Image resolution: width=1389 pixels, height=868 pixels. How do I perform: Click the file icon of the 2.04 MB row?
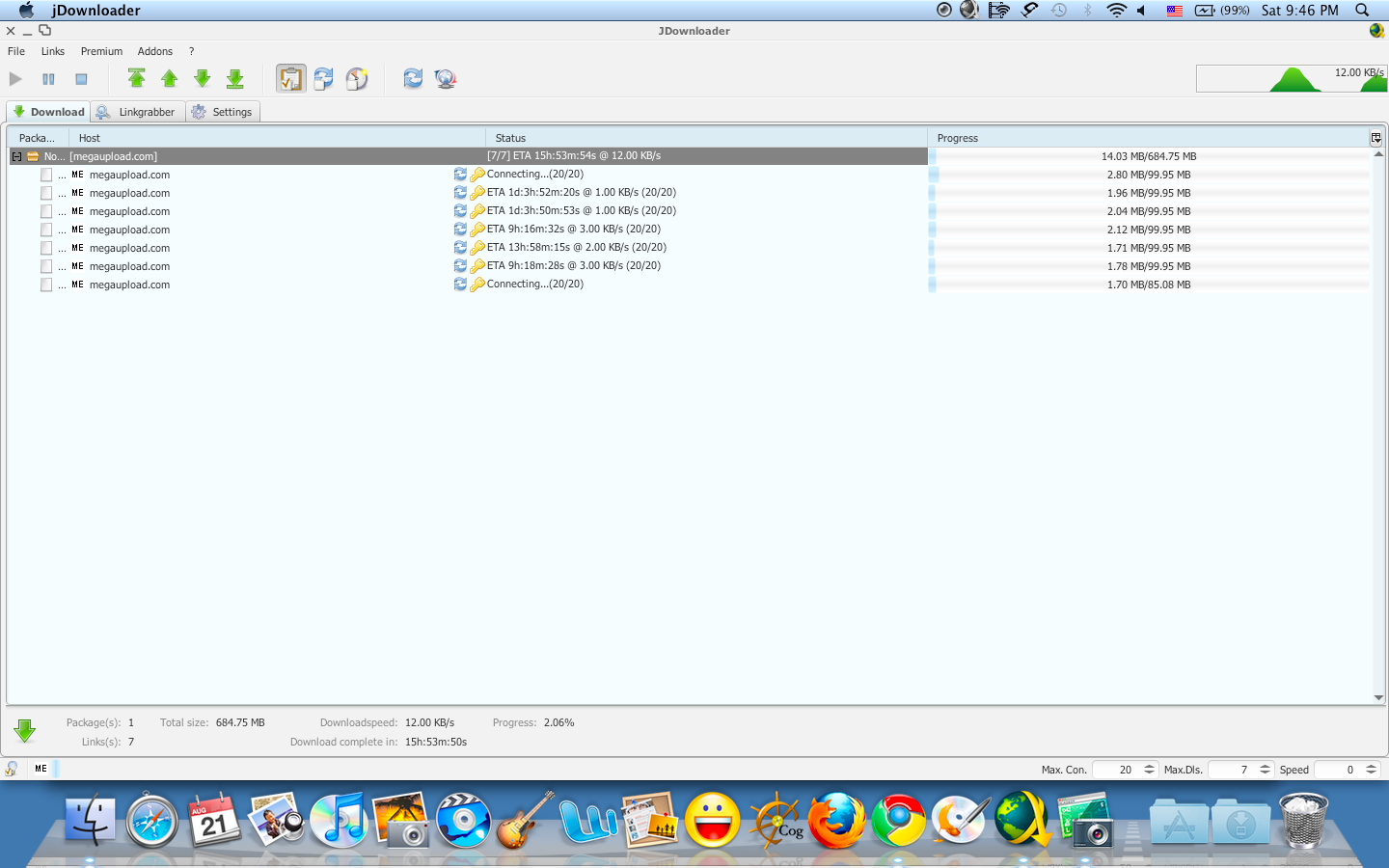click(x=46, y=211)
